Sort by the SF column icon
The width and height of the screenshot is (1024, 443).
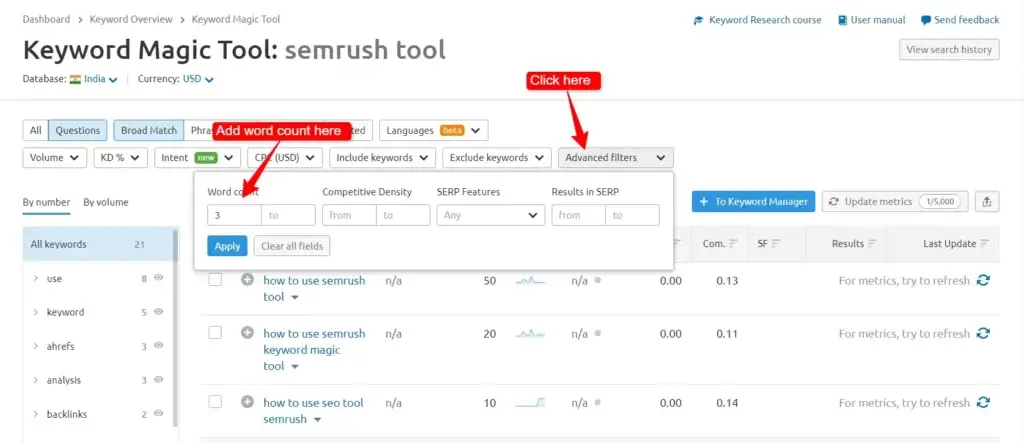[x=776, y=244]
